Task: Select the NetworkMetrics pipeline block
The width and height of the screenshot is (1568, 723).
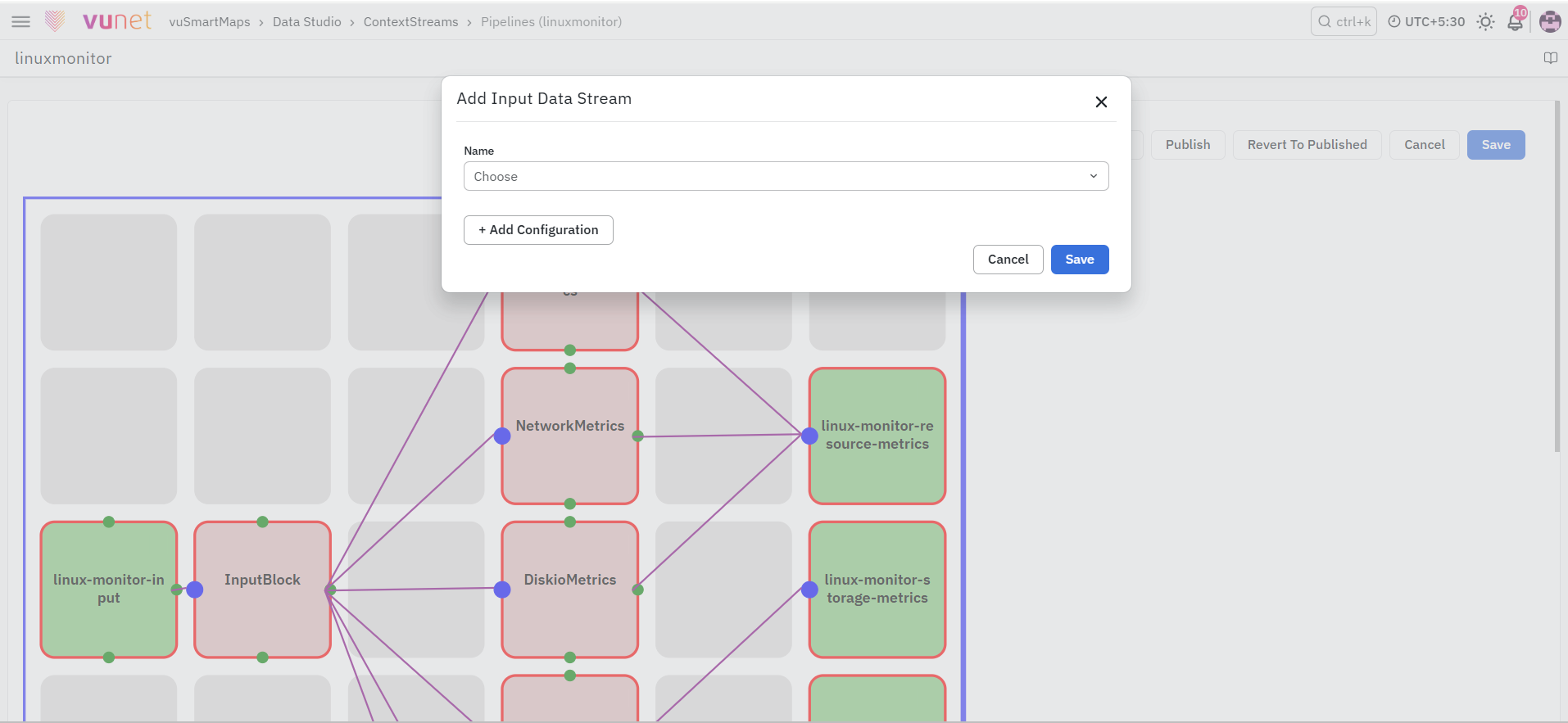Action: pos(570,436)
